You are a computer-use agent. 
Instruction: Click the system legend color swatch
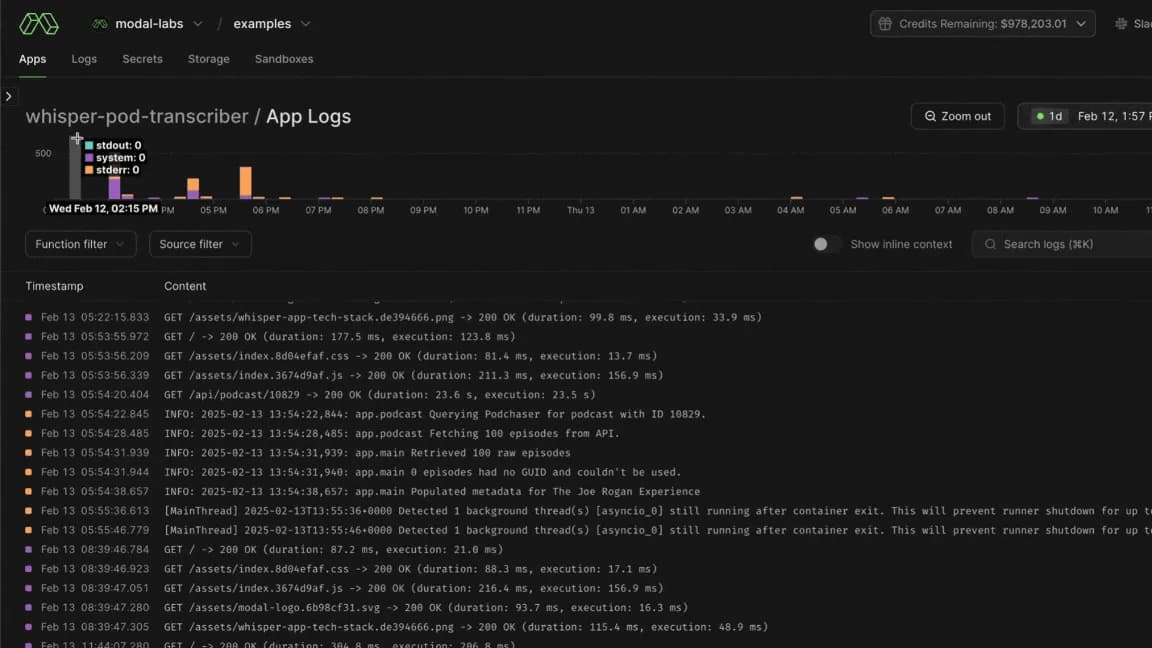(89, 158)
